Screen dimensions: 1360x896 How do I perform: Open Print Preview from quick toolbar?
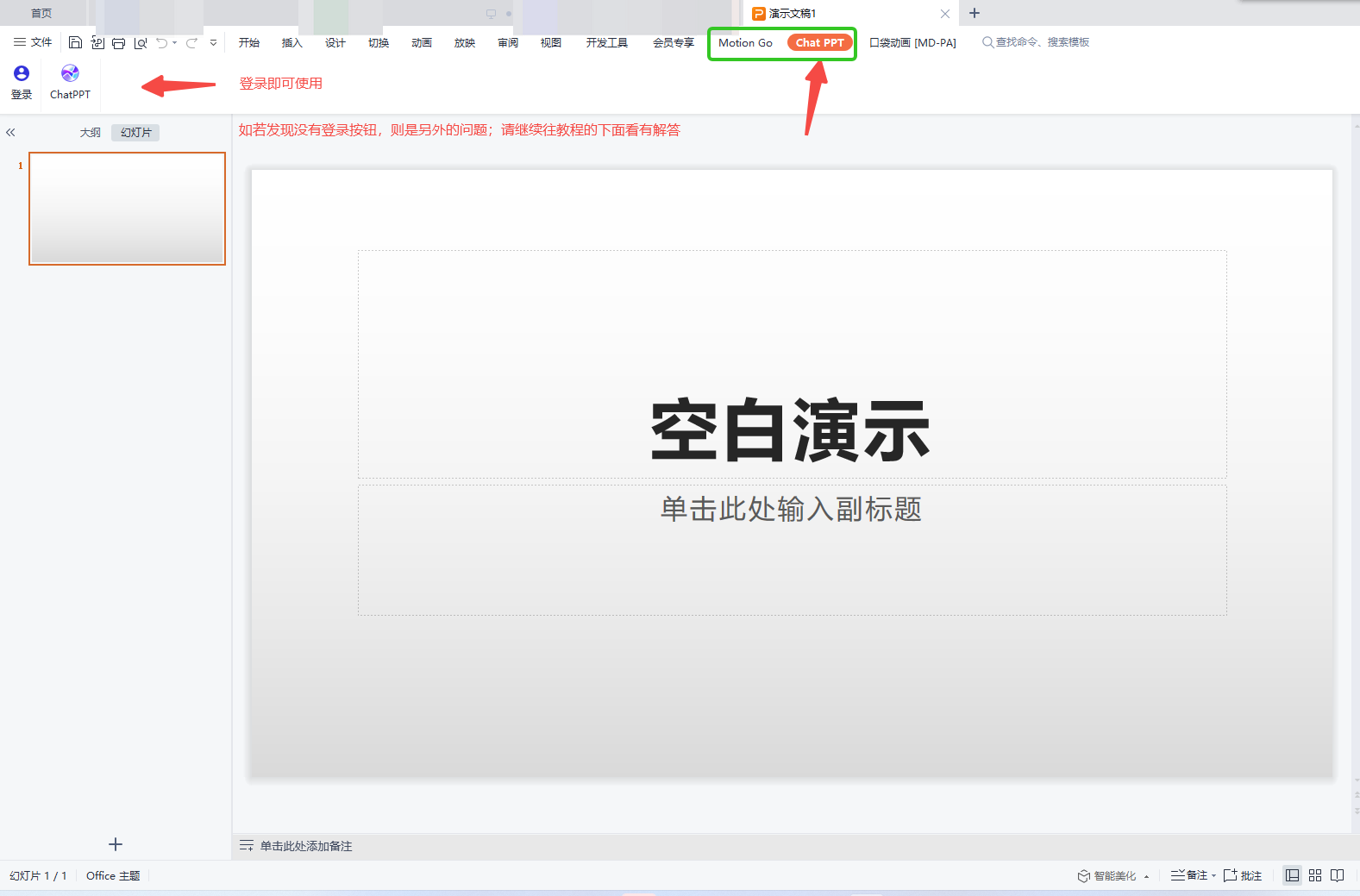(x=141, y=42)
